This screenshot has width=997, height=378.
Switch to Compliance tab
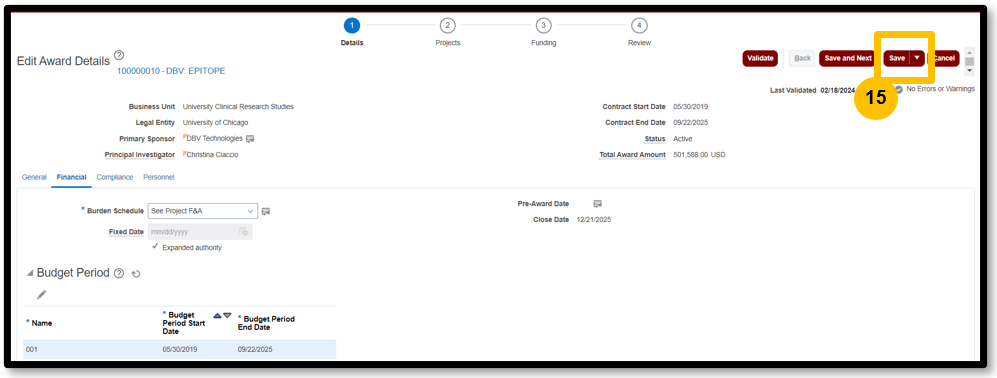115,178
